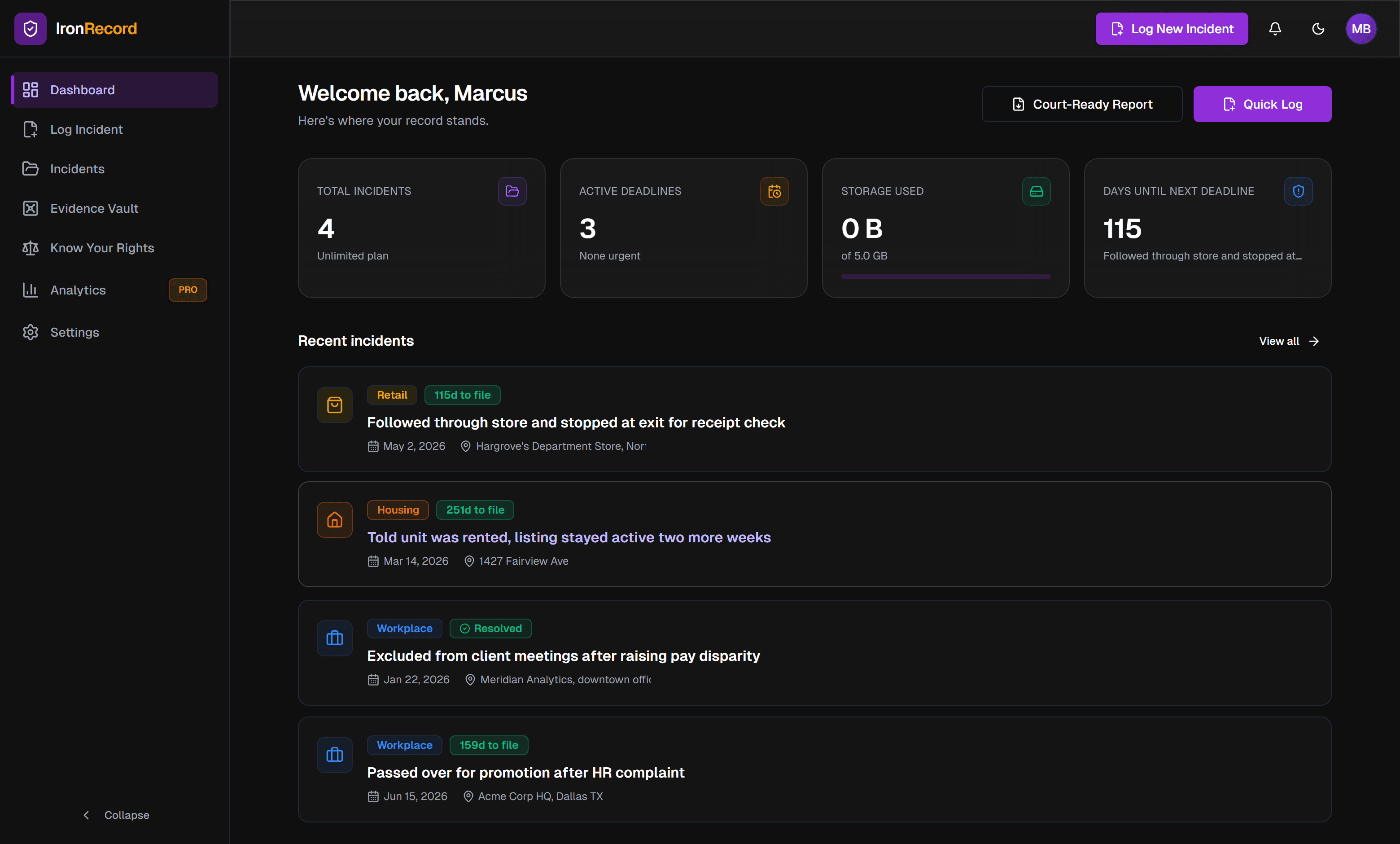Click the Quick Log button

(1262, 104)
